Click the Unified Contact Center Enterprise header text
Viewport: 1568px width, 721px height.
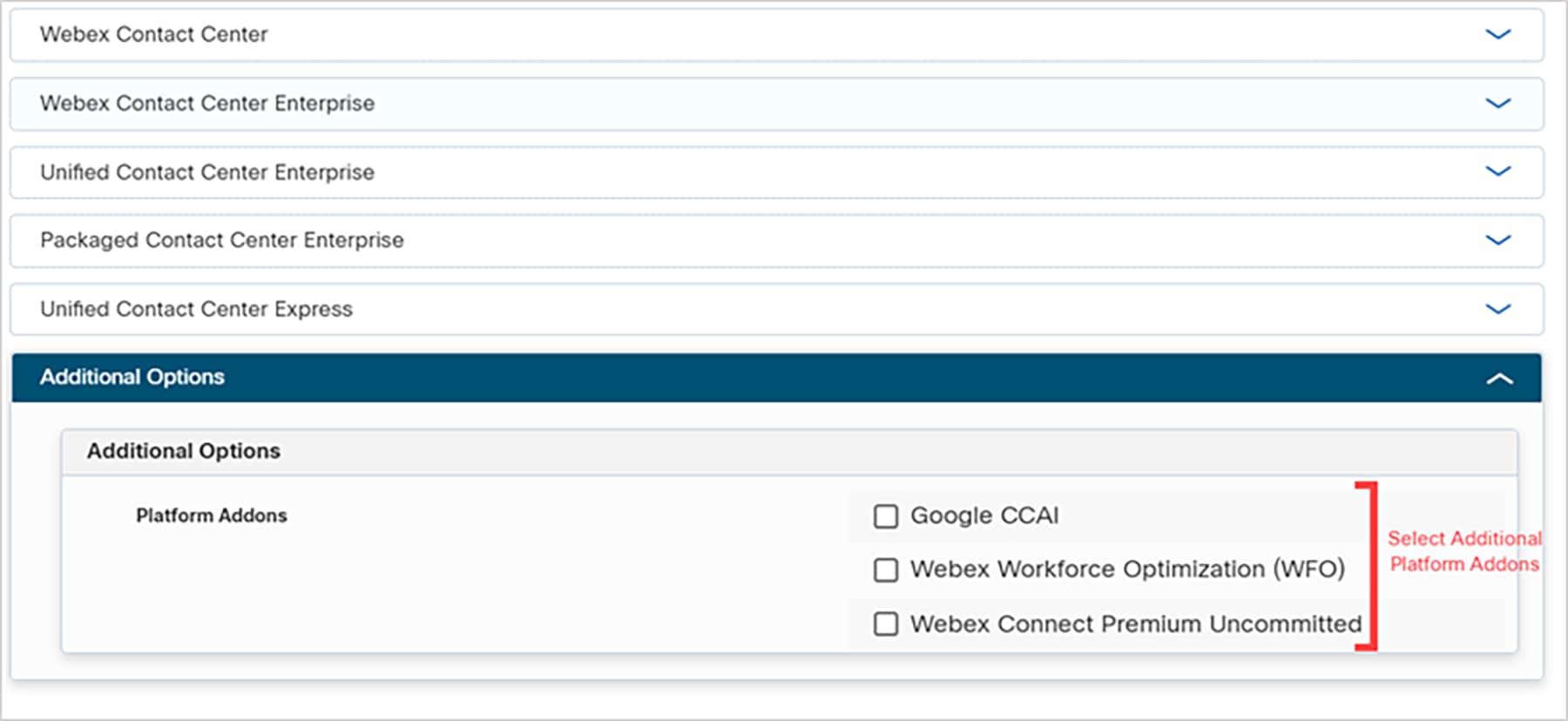click(x=206, y=172)
